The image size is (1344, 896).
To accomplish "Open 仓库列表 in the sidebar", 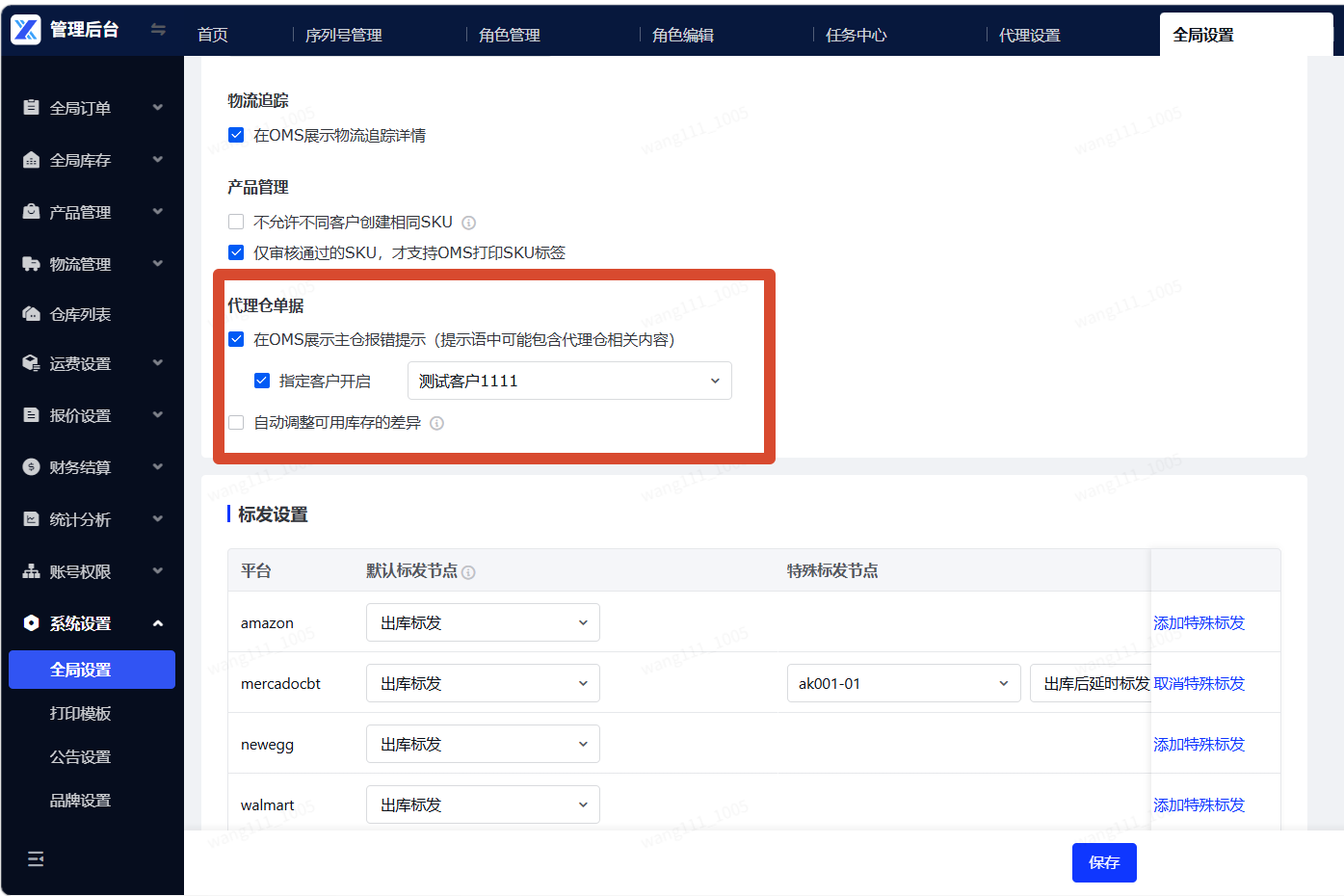I will click(80, 314).
